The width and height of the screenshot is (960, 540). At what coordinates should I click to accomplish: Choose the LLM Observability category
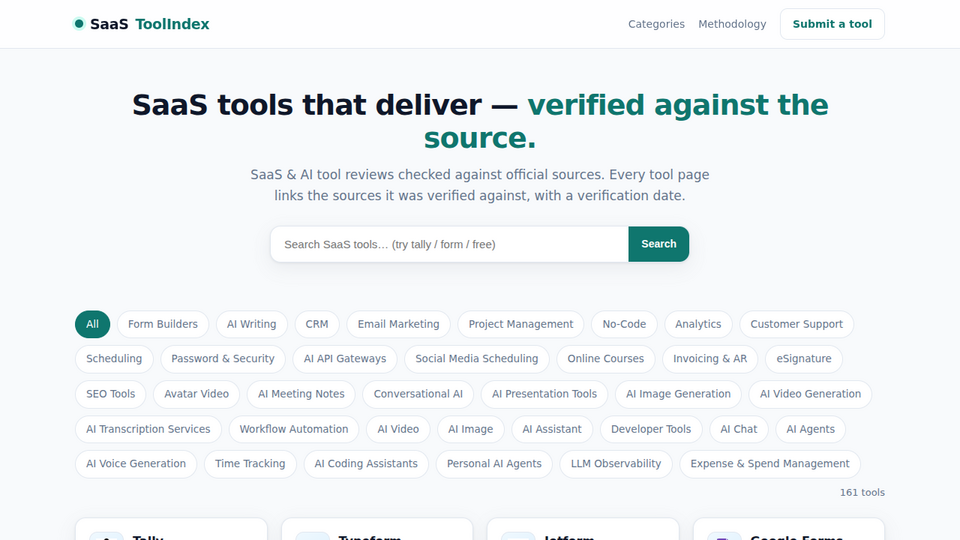[616, 464]
